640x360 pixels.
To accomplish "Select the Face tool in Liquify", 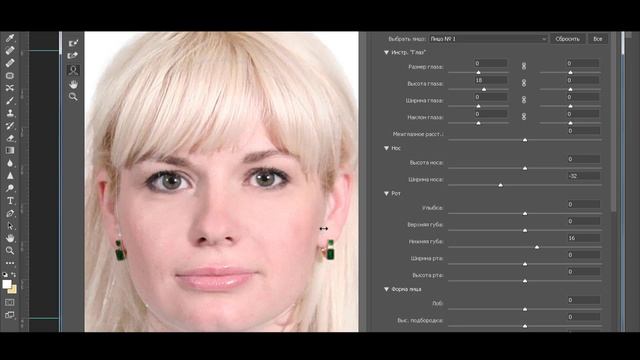I will tap(73, 70).
